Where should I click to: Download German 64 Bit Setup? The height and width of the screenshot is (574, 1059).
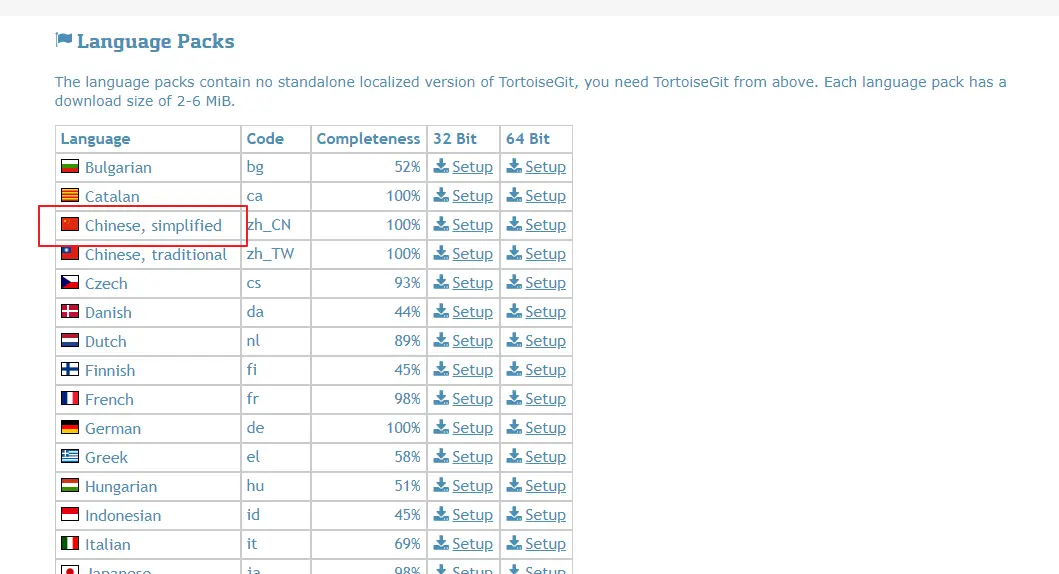[x=536, y=428]
